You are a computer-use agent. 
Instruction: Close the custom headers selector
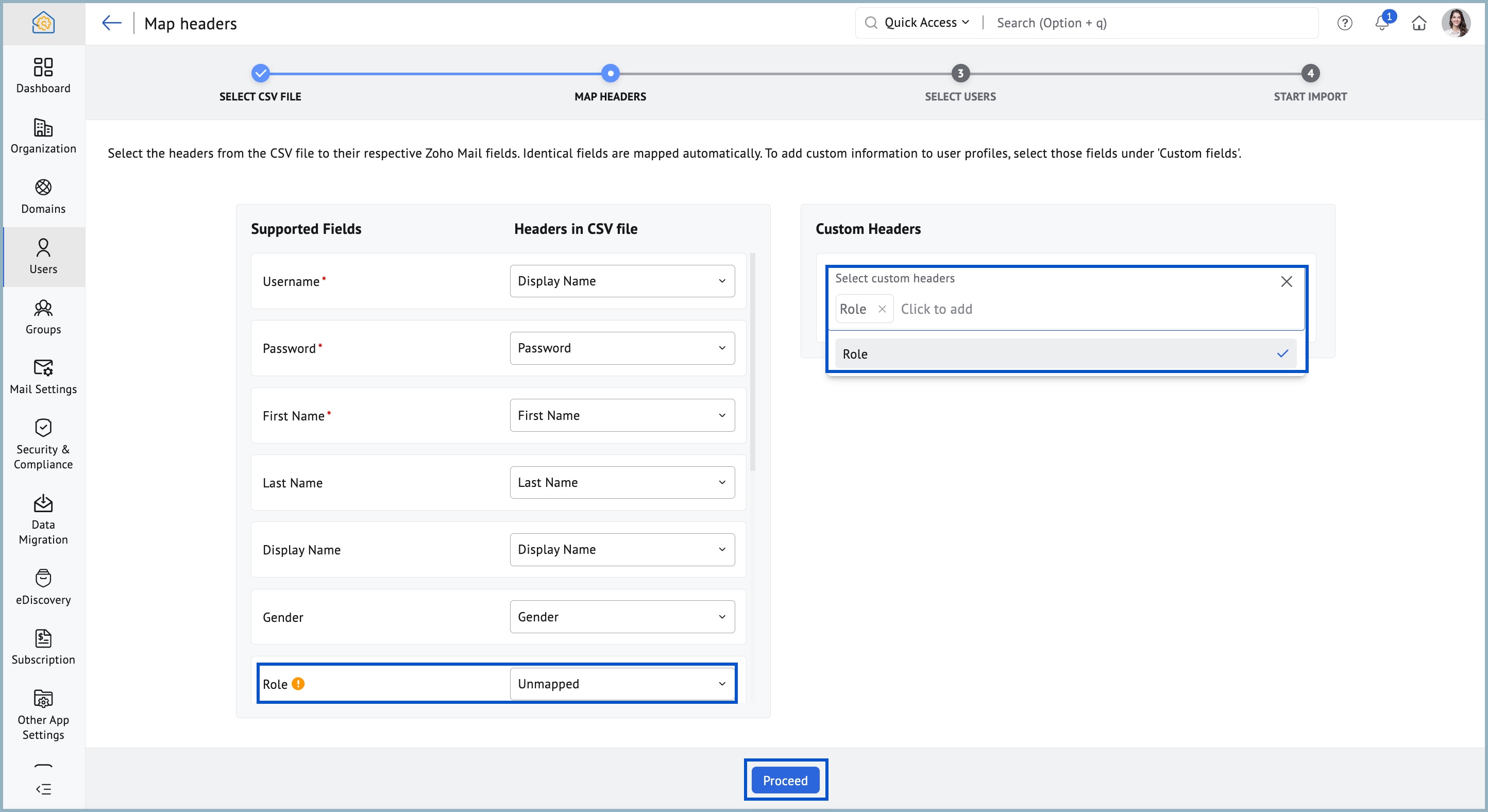pos(1286,282)
